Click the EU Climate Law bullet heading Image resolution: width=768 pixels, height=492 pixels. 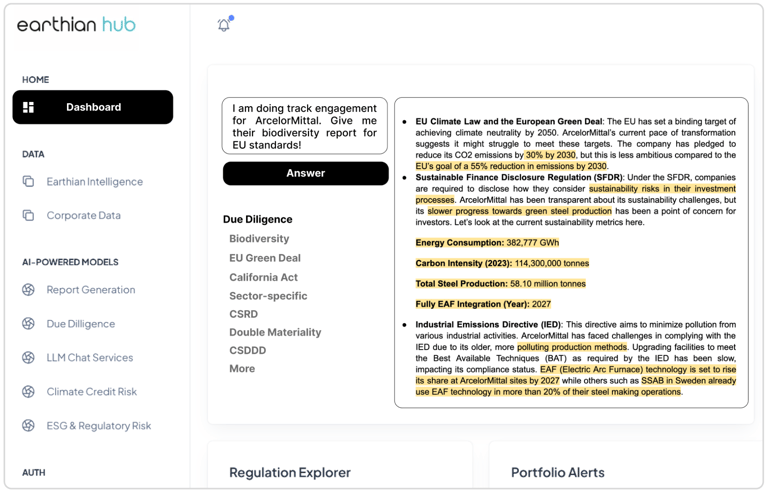click(510, 122)
